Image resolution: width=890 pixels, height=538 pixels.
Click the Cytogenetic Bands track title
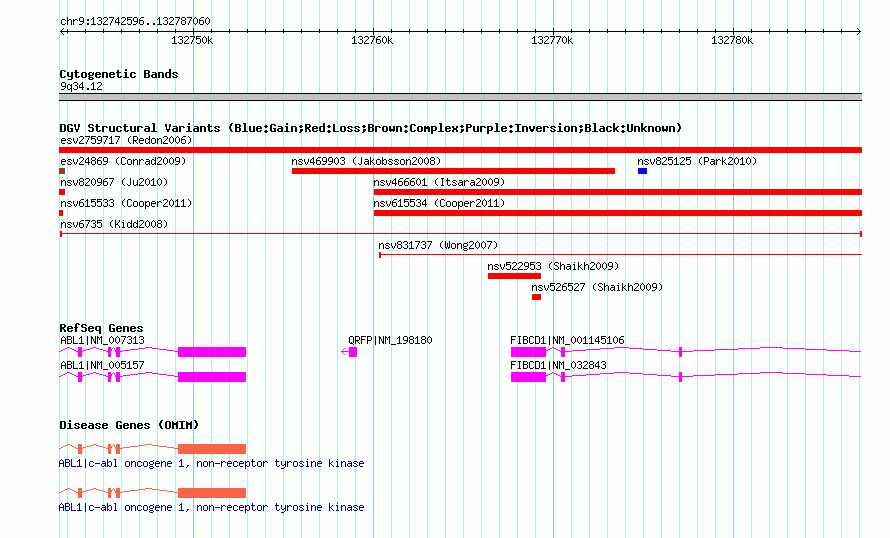coord(119,74)
